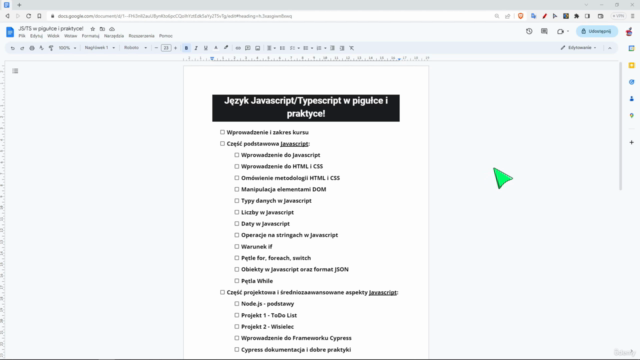Open the text alignment dropdown
Screen dimensions: 640x360
[271, 48]
